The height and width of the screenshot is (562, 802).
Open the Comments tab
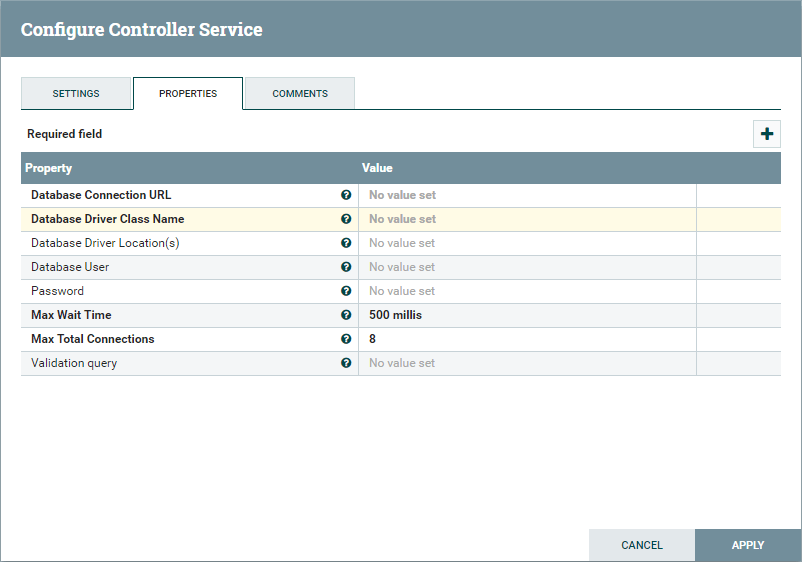pos(300,94)
